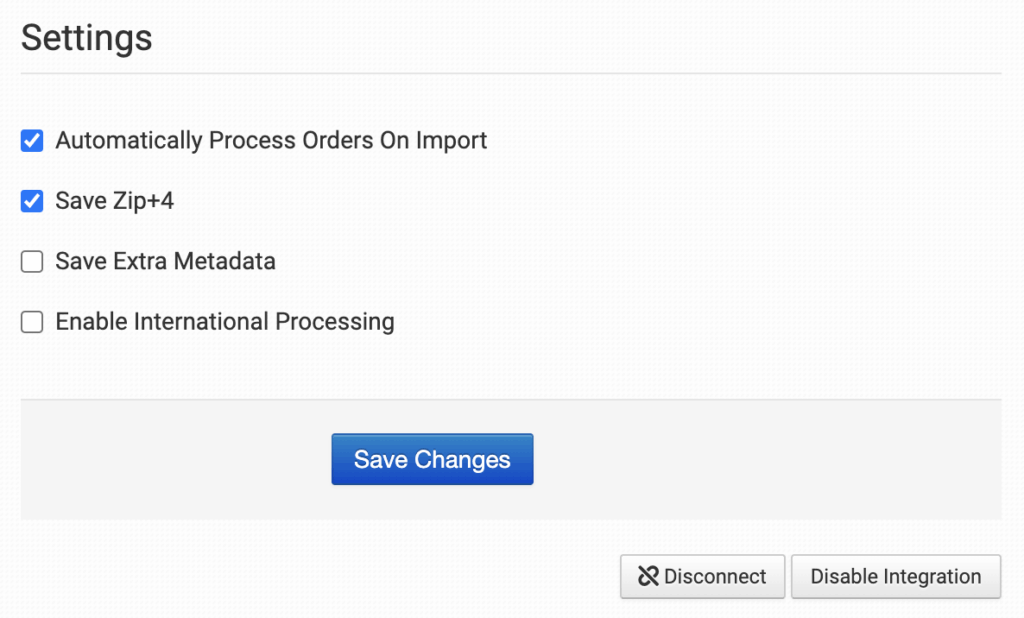Enable the Save Extra Metadata checkbox
1024x618 pixels.
coord(32,262)
